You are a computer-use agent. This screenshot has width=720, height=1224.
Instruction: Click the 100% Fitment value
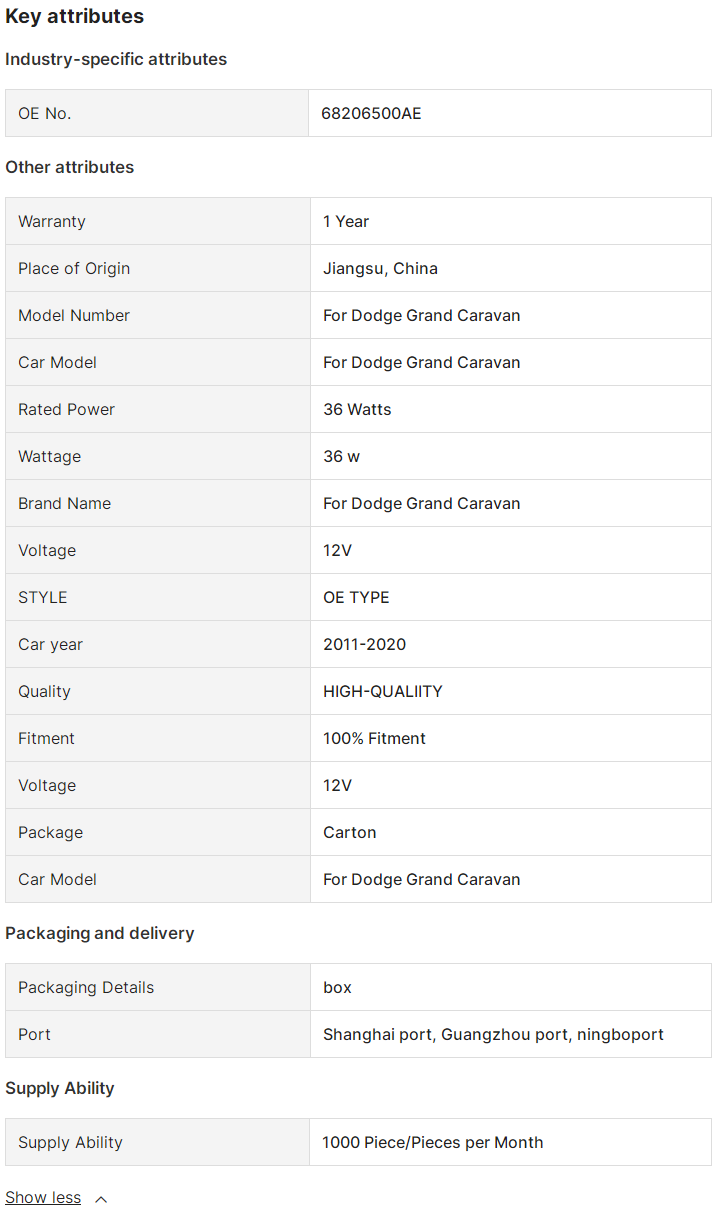point(374,738)
